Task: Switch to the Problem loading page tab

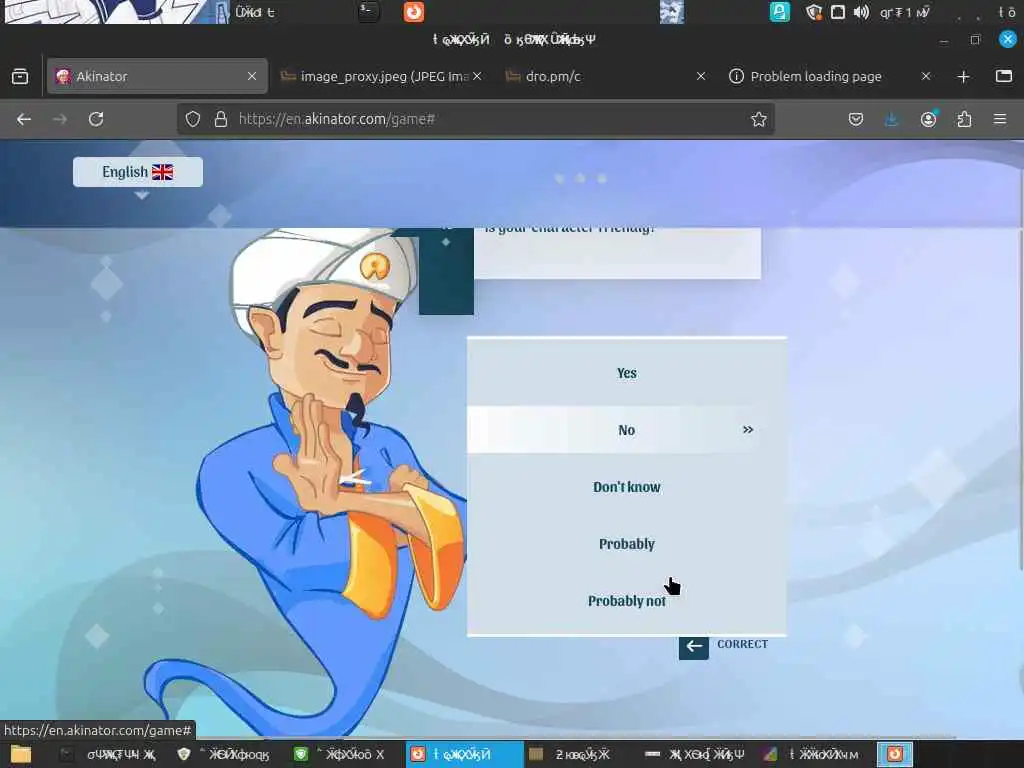Action: (x=828, y=76)
